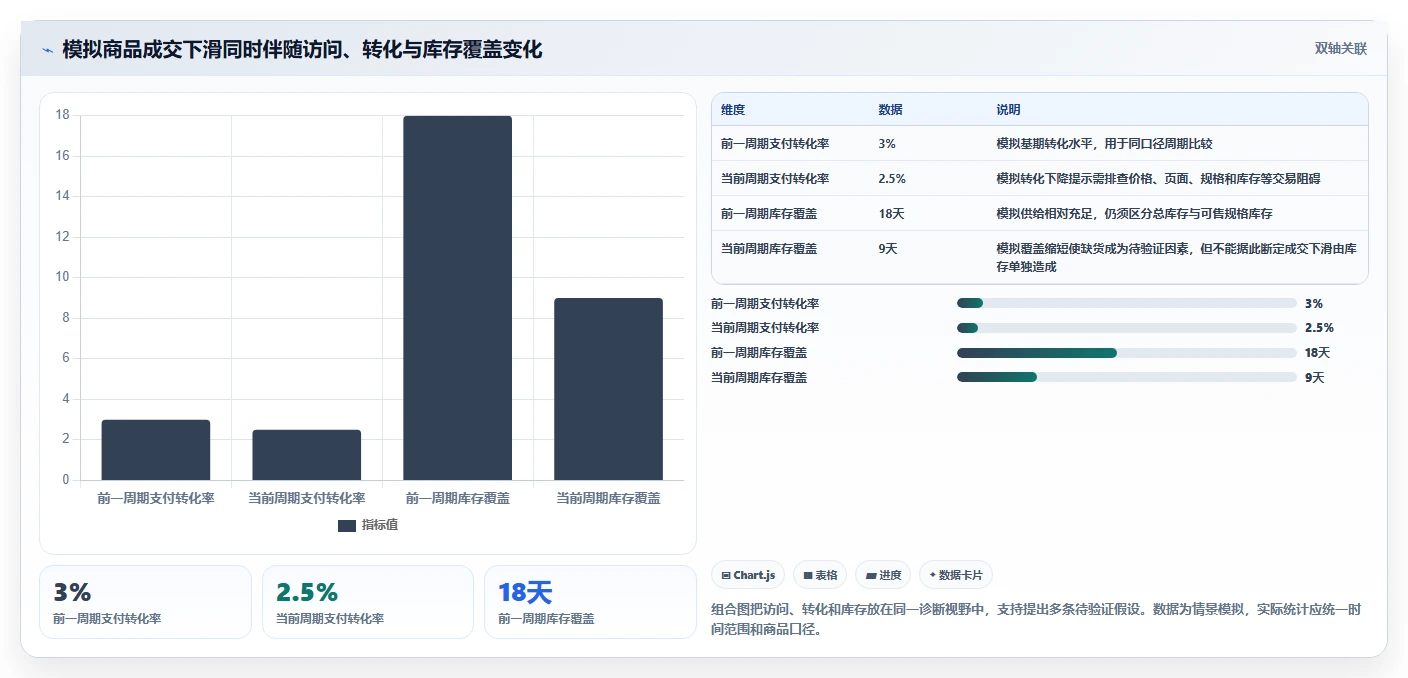The width and height of the screenshot is (1408, 678).
Task: Click the 前一周期库存覆盖 chart bar
Action: point(458,298)
